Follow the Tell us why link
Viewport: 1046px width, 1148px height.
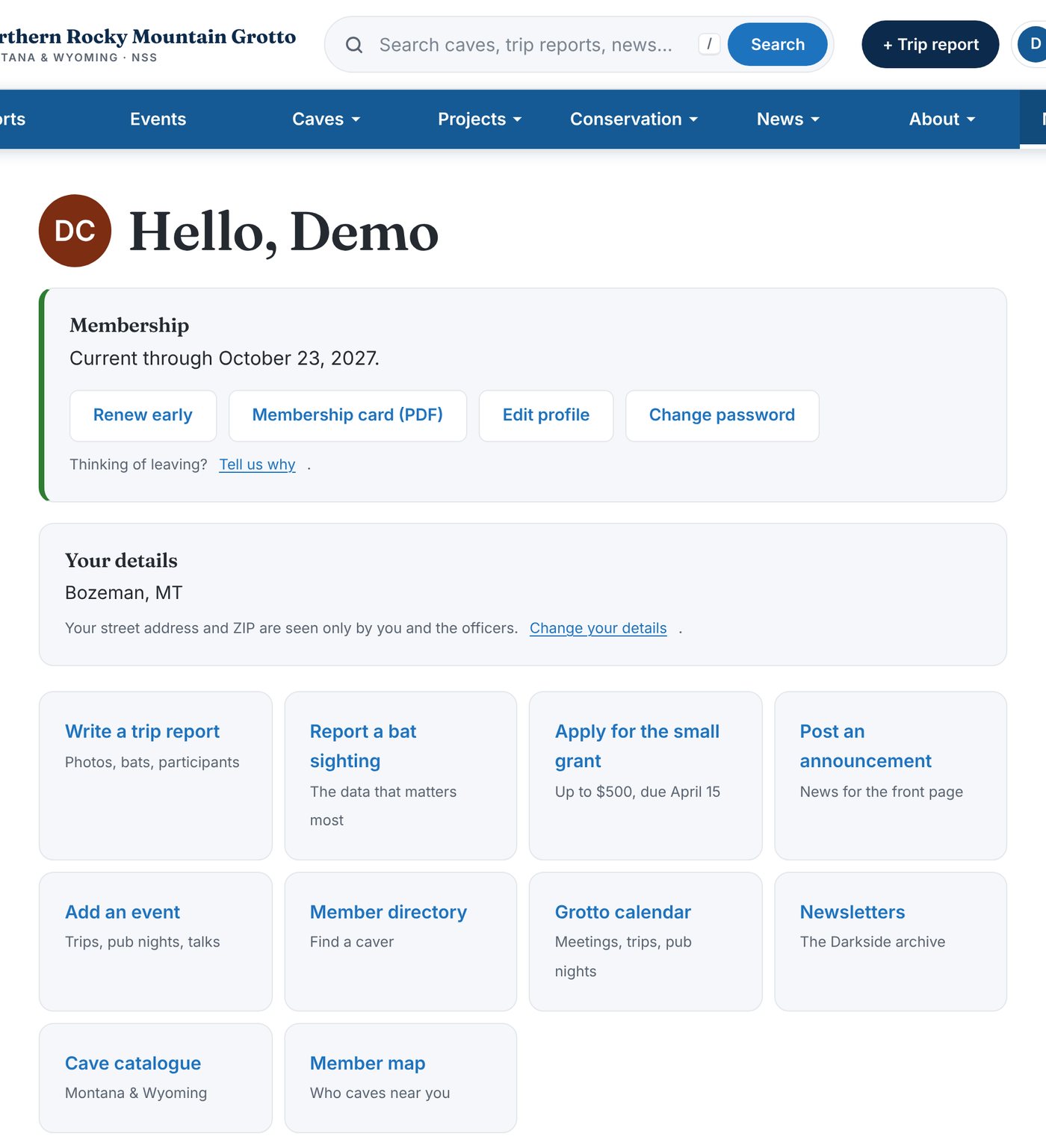coord(257,465)
